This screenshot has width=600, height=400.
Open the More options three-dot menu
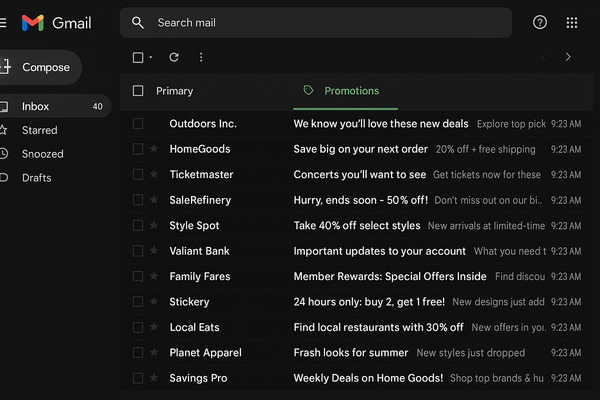tap(201, 58)
